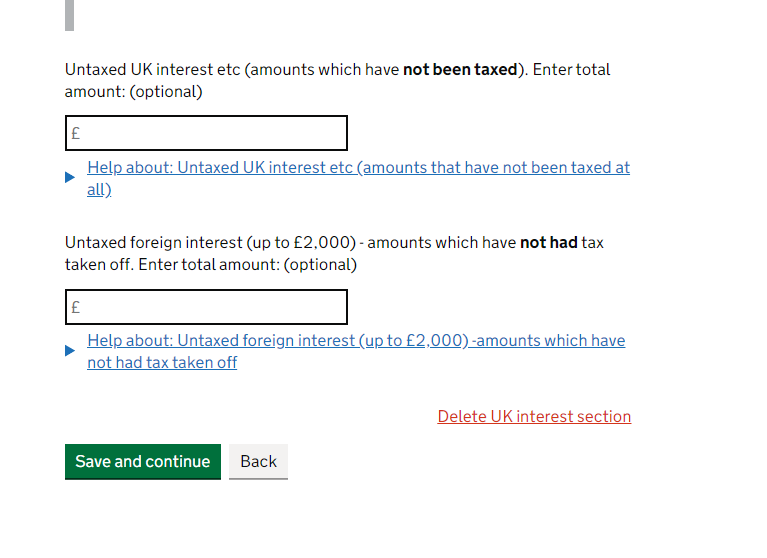Viewport: 767px width, 558px height.
Task: Click the 'Untaxed UK interest etc' label text
Action: point(152,70)
